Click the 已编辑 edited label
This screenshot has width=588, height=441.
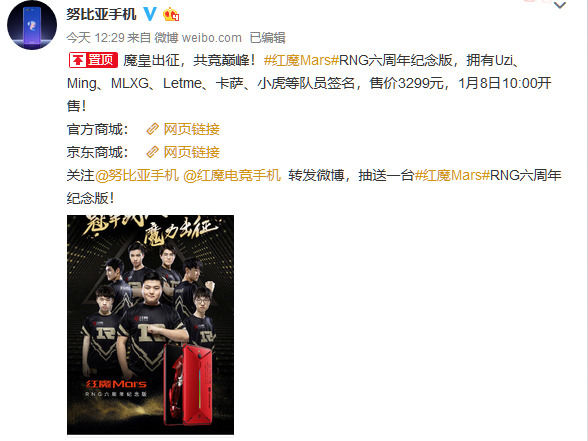click(267, 38)
